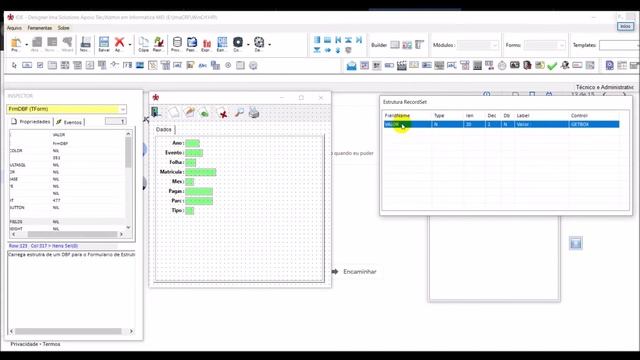The image size is (640, 360).
Task: Click the blue folder Past icon
Action: [191, 44]
